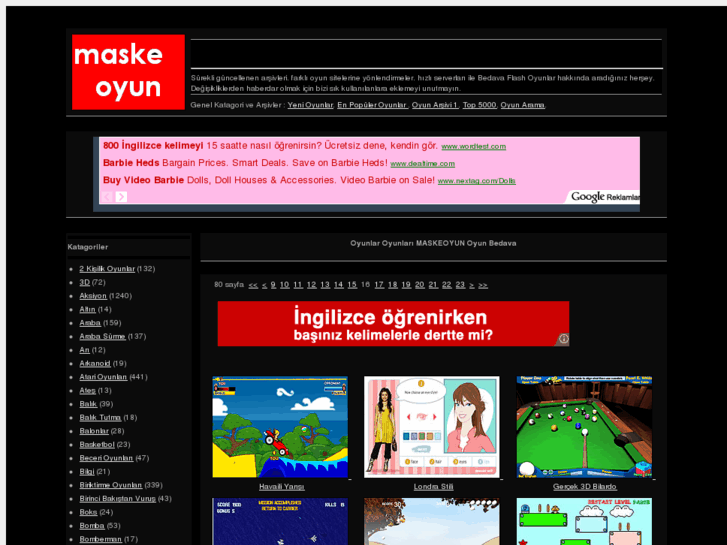The width and height of the screenshot is (727, 545).
Task: Go to next ad with right arrow
Action: point(121,197)
